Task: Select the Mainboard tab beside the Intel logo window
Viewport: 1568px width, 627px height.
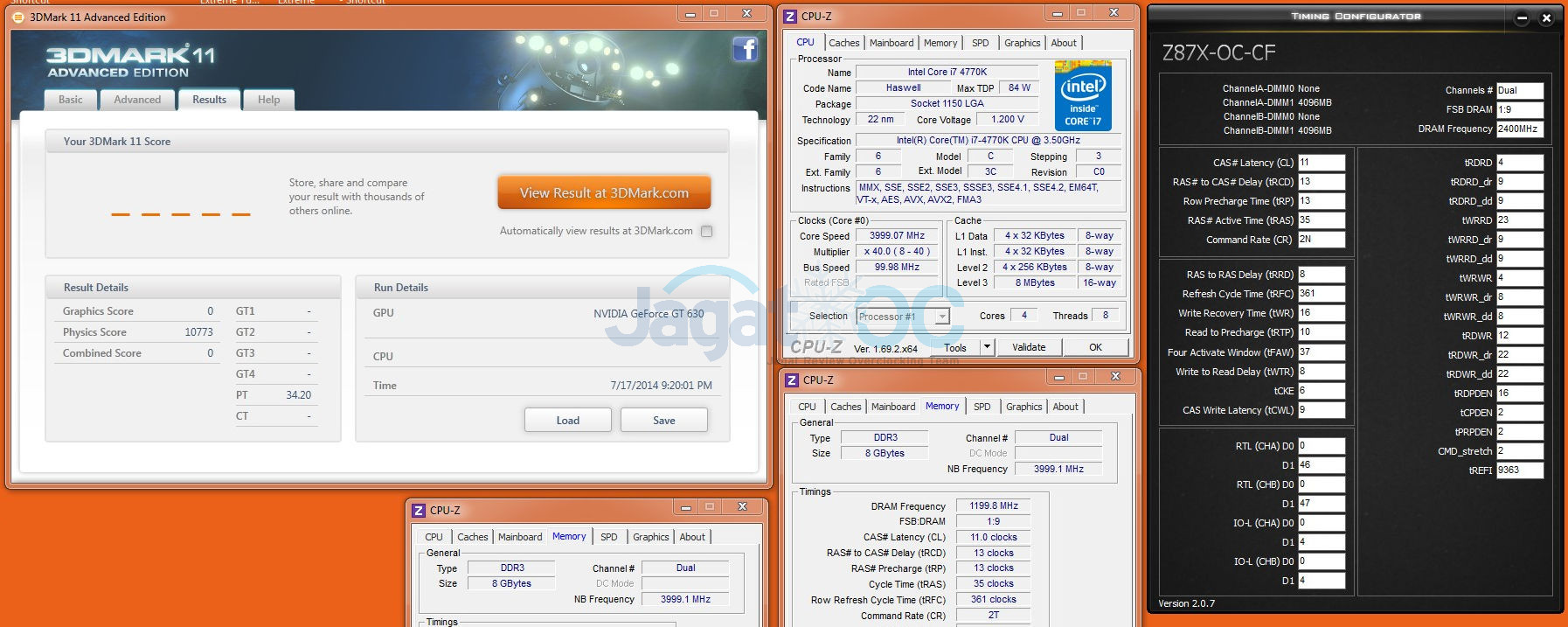Action: (x=891, y=43)
